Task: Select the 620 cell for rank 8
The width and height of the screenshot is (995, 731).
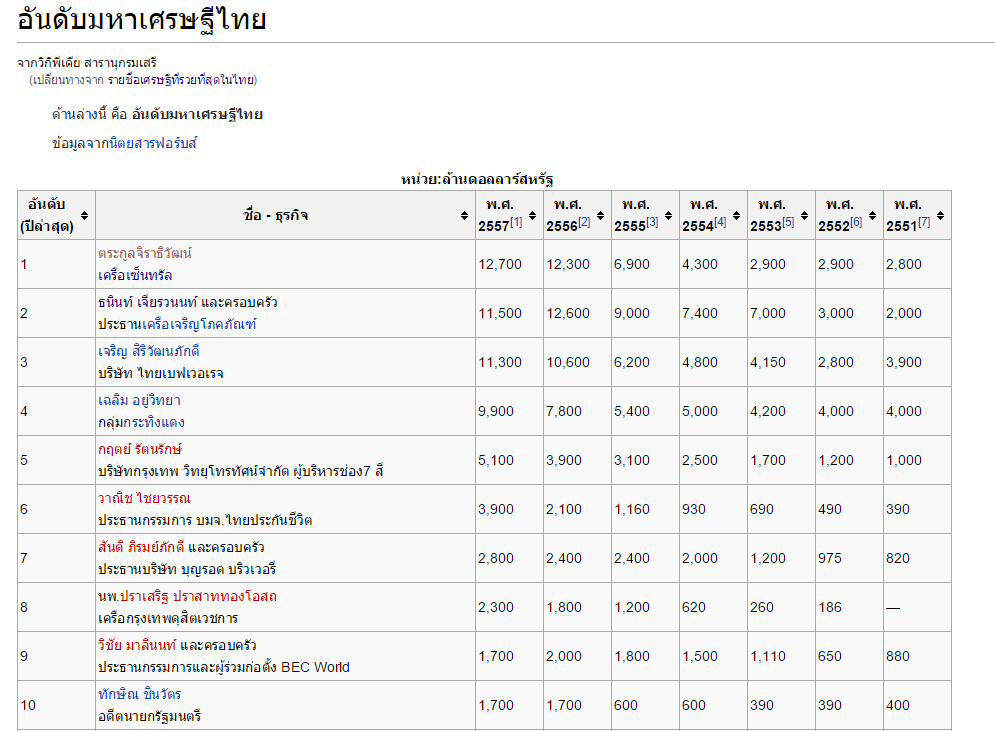Action: click(713, 607)
